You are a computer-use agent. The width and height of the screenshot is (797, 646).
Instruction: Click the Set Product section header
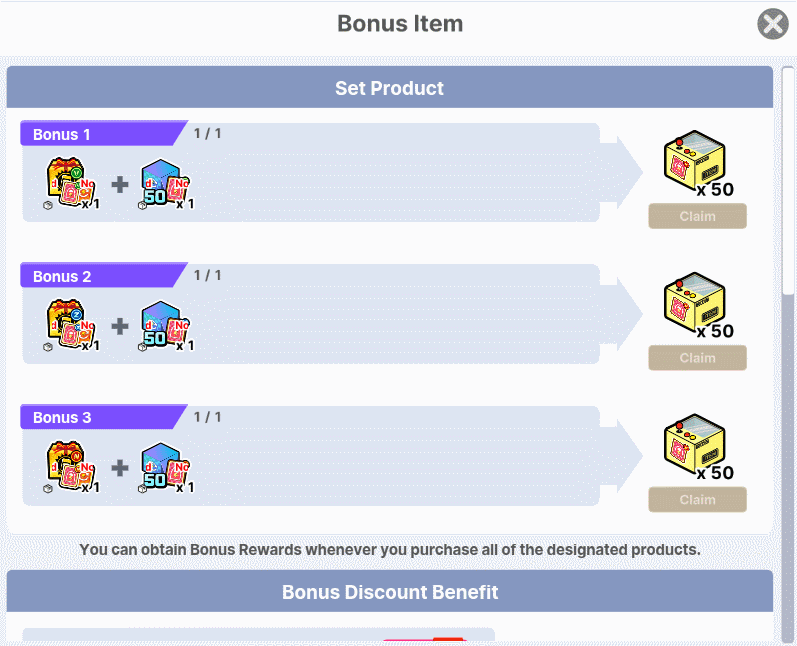pos(389,88)
